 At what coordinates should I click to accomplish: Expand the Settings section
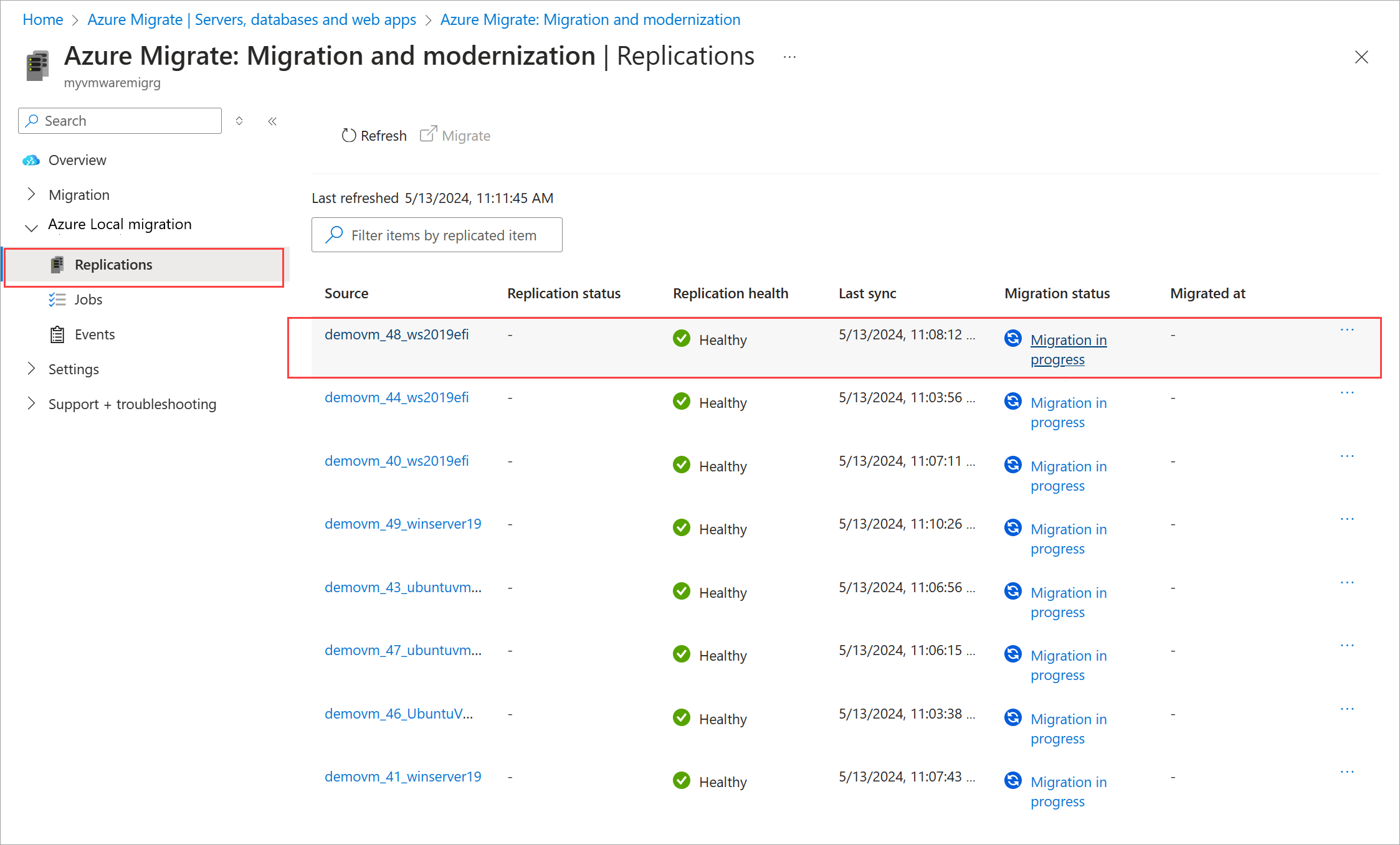click(x=31, y=369)
